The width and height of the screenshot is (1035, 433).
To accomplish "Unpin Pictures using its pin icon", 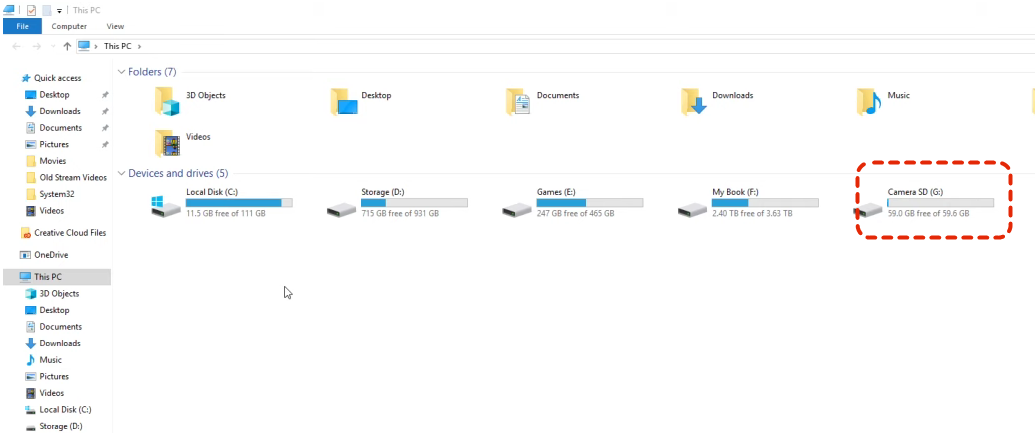I will click(x=105, y=145).
